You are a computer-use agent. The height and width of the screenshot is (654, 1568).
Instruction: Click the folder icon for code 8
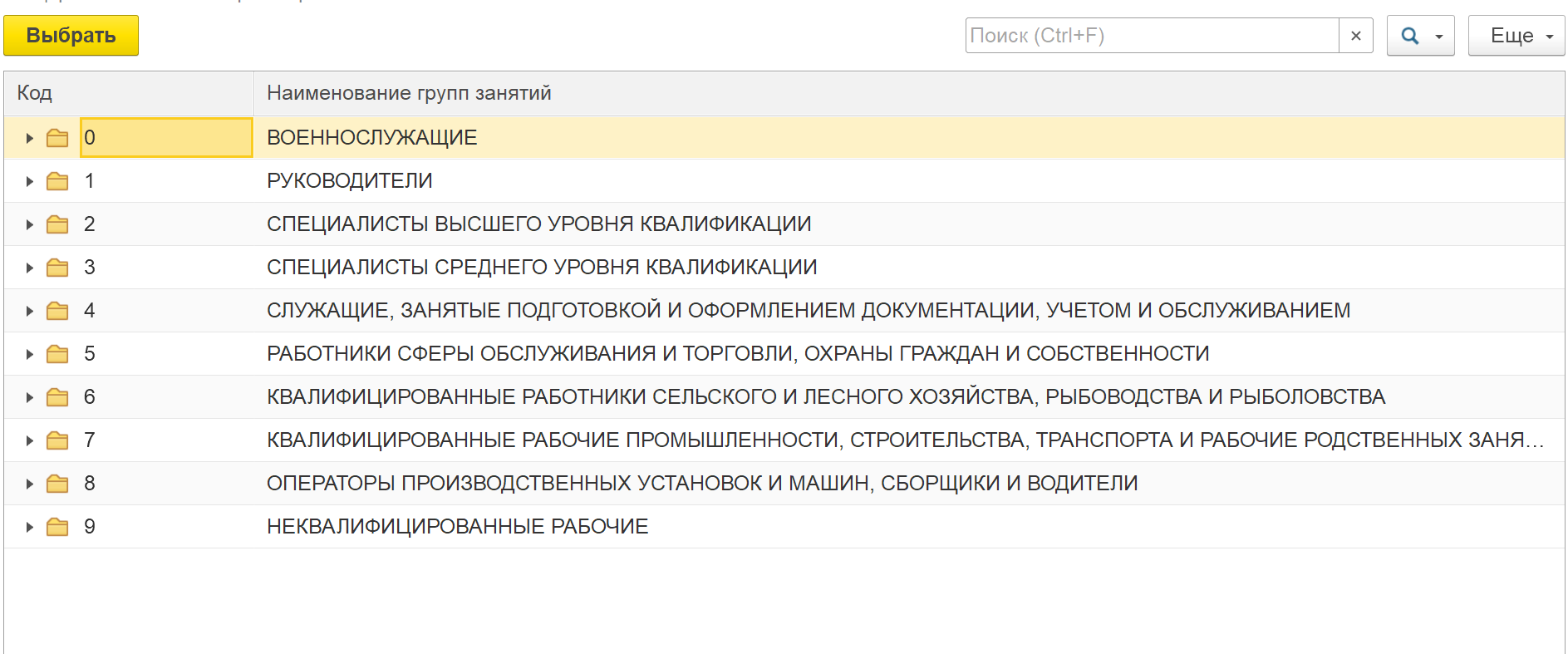point(57,484)
